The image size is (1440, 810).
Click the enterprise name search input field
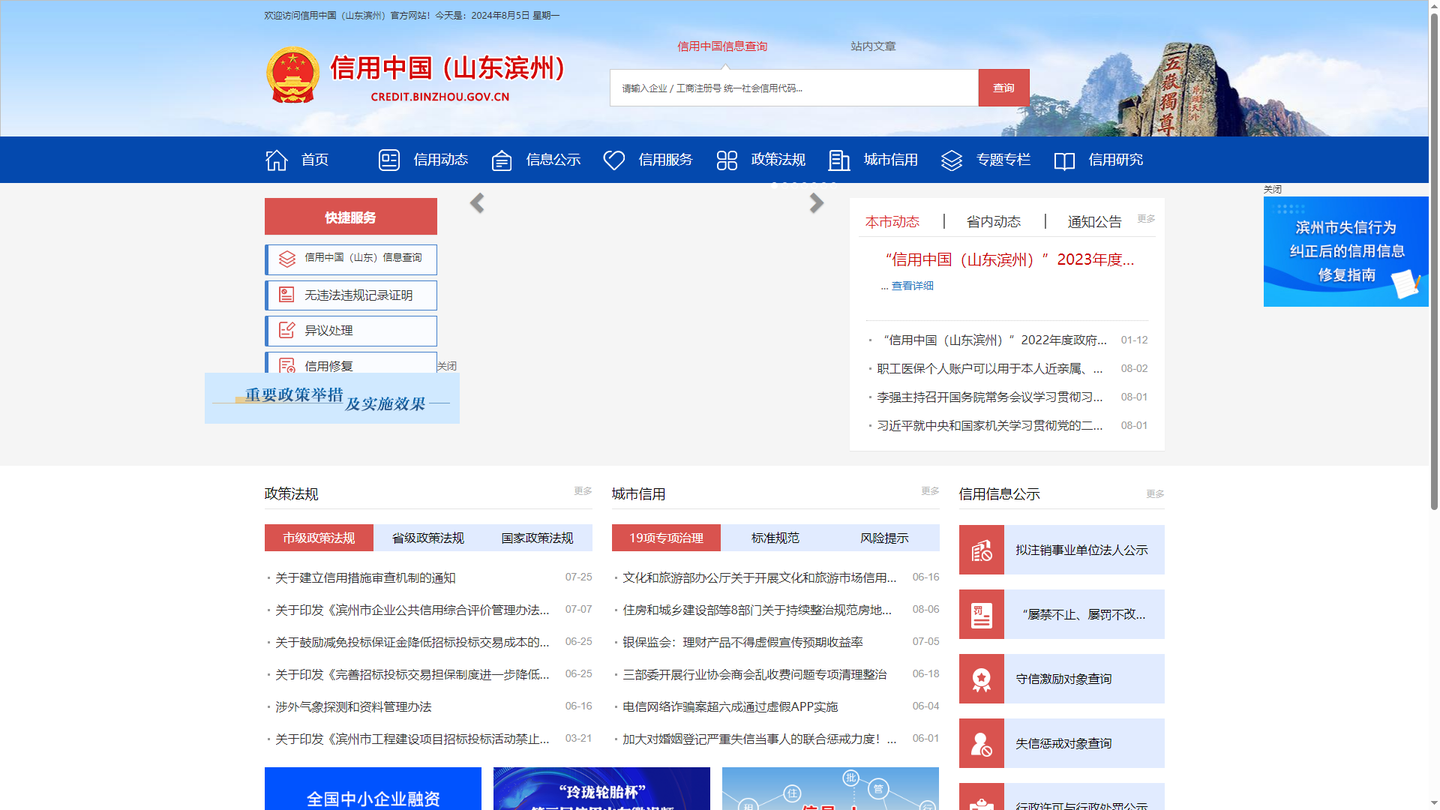(794, 88)
